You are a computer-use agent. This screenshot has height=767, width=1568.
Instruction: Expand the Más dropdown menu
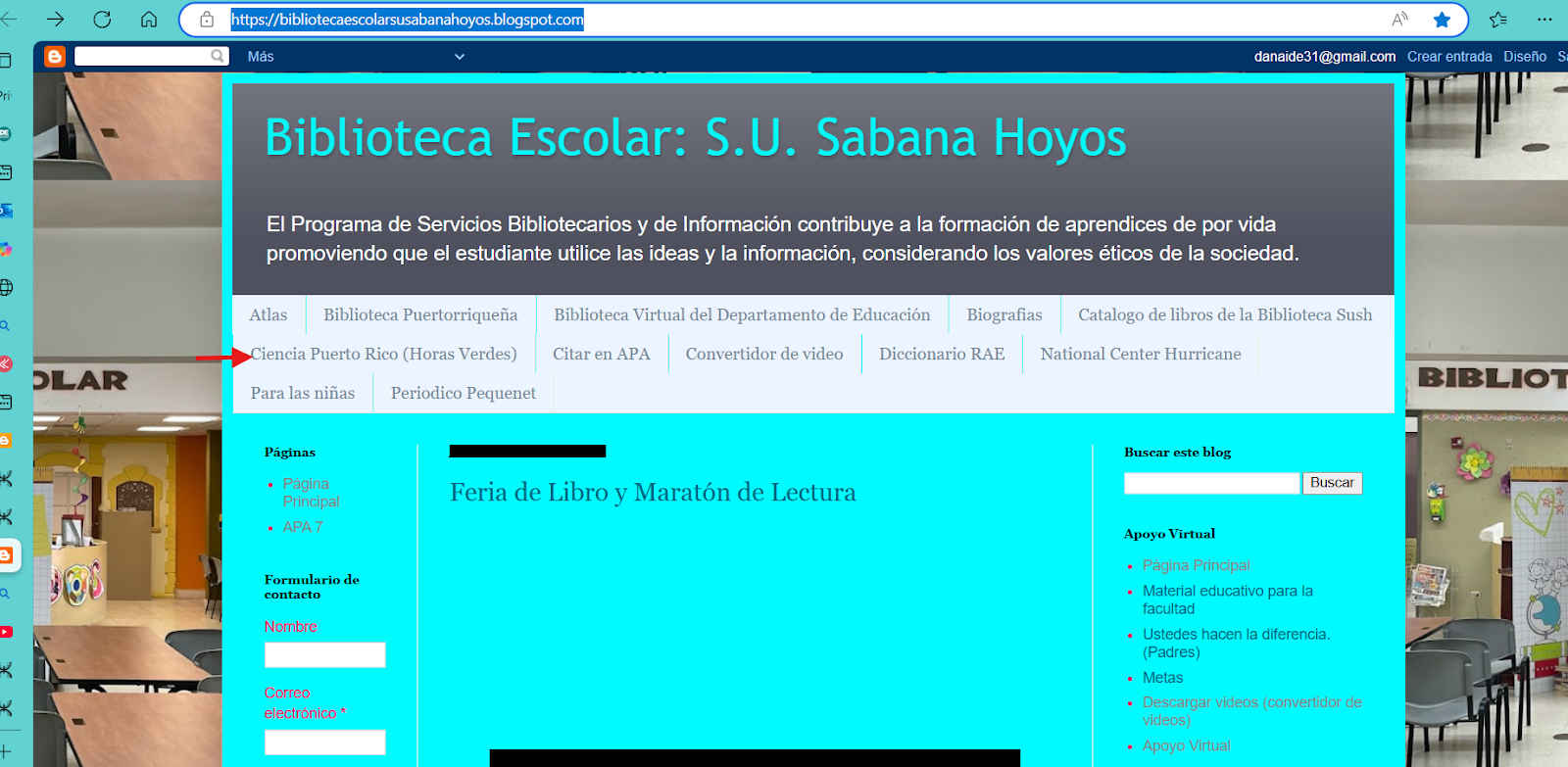tap(459, 57)
